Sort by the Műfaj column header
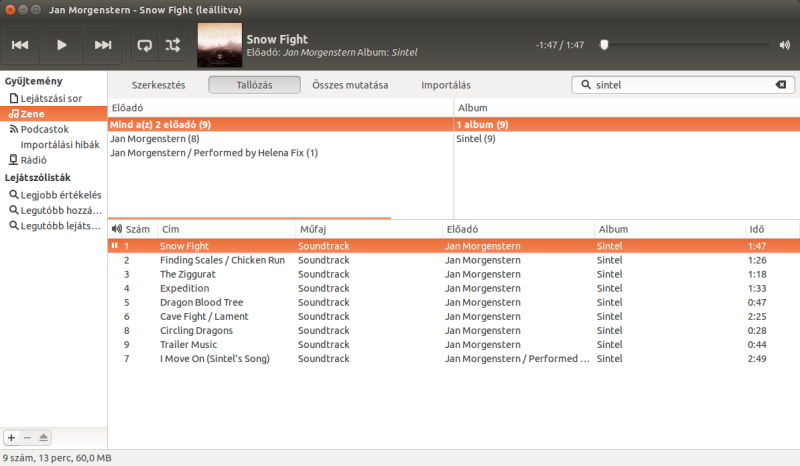Screen dimensions: 800x466 point(368,229)
